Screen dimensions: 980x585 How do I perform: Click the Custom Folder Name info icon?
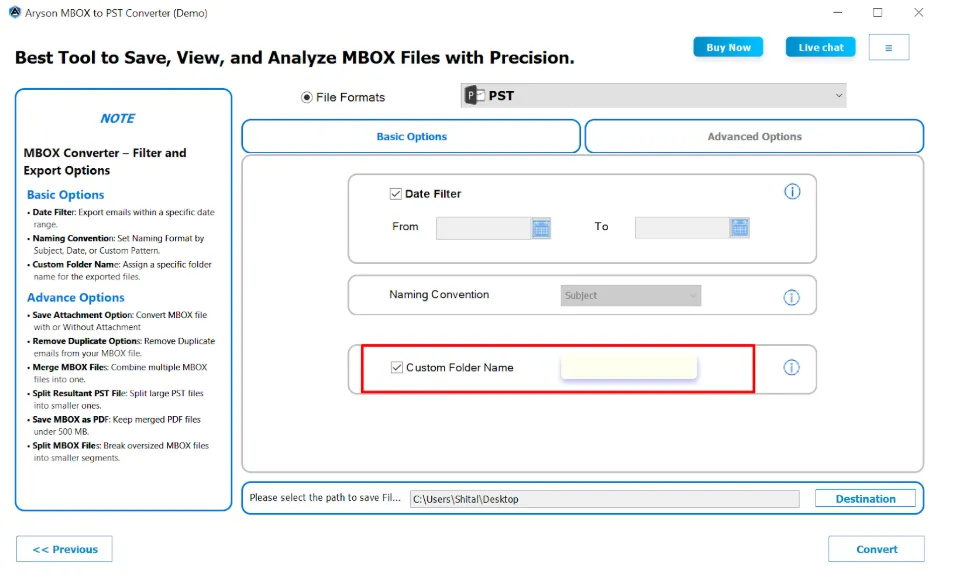point(791,367)
